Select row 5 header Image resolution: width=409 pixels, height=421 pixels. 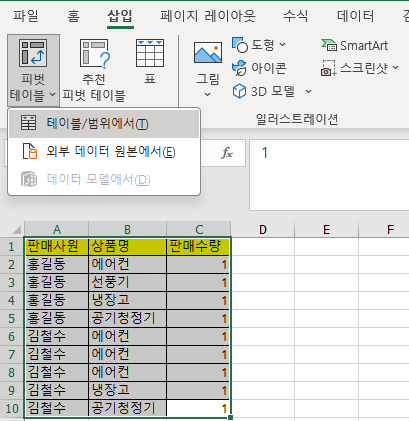coord(12,318)
